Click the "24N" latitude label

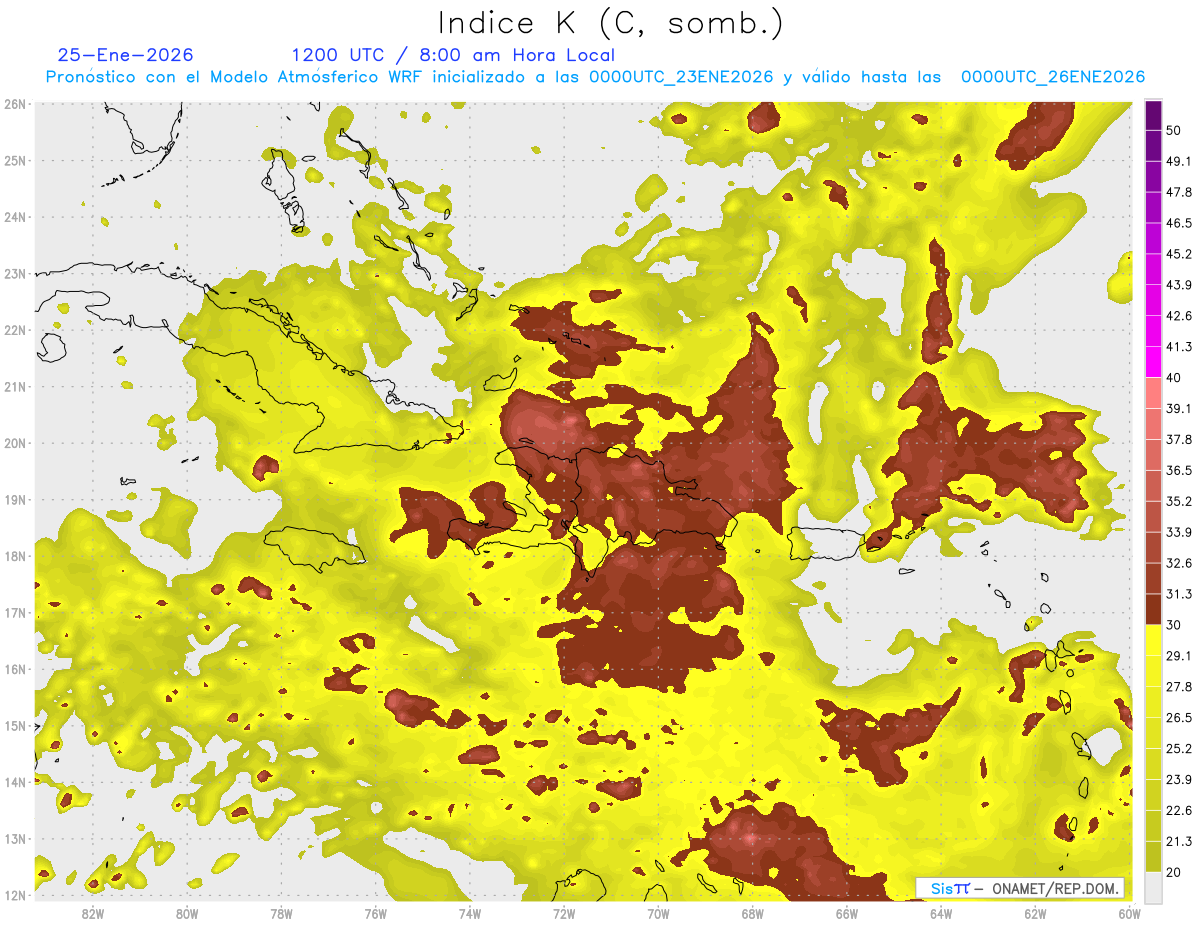[15, 217]
